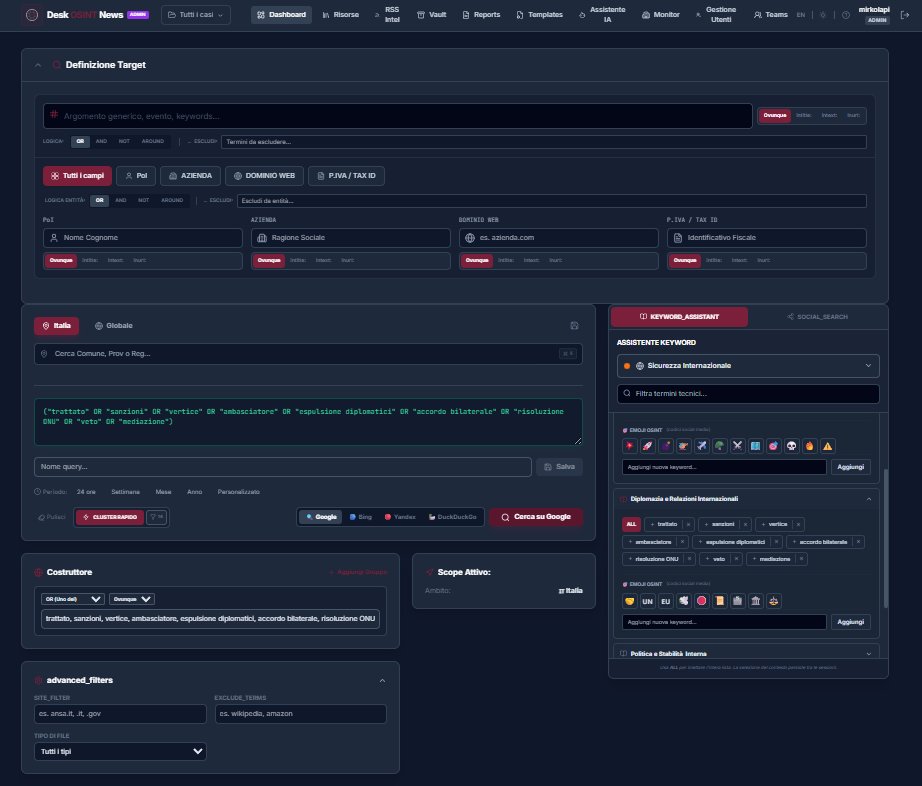Collapse Diplomazia e Relazioni Internazionali section
The height and width of the screenshot is (786, 922).
coord(868,499)
